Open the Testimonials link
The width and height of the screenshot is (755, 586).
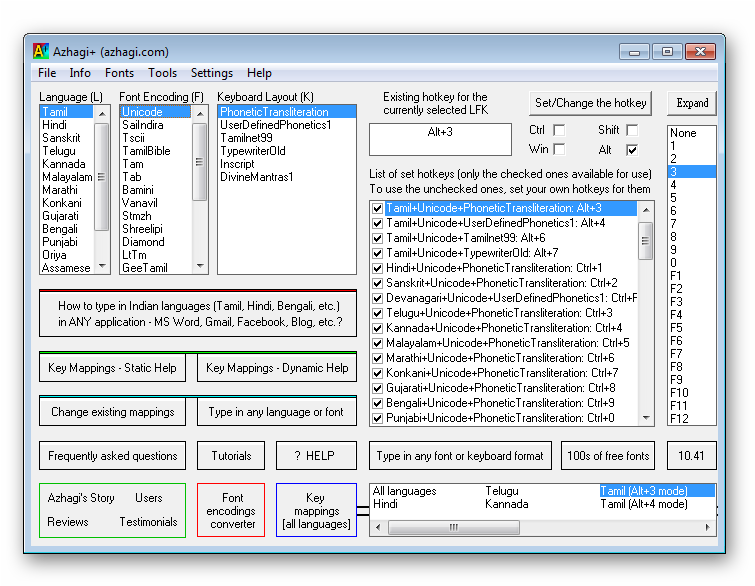(148, 522)
